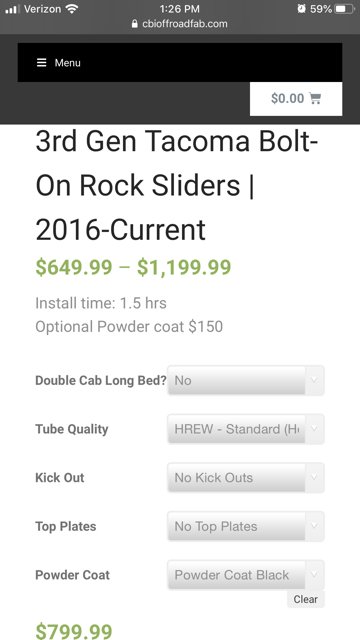Tap the Wi-Fi status icon
The image size is (360, 640).
coord(72,9)
